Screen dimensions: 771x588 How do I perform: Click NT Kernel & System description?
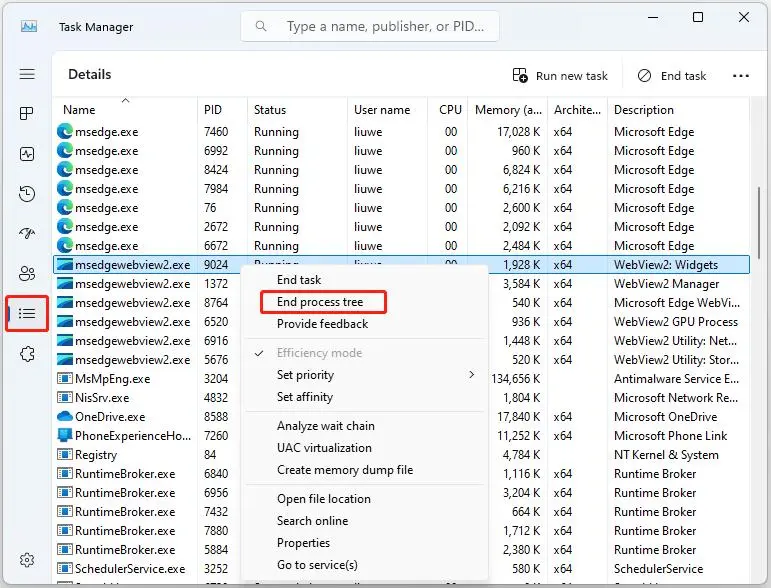click(x=666, y=455)
